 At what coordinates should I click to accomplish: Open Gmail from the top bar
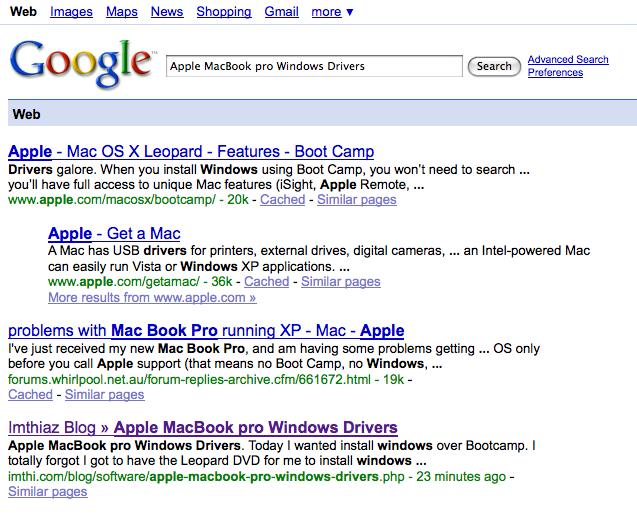point(282,12)
